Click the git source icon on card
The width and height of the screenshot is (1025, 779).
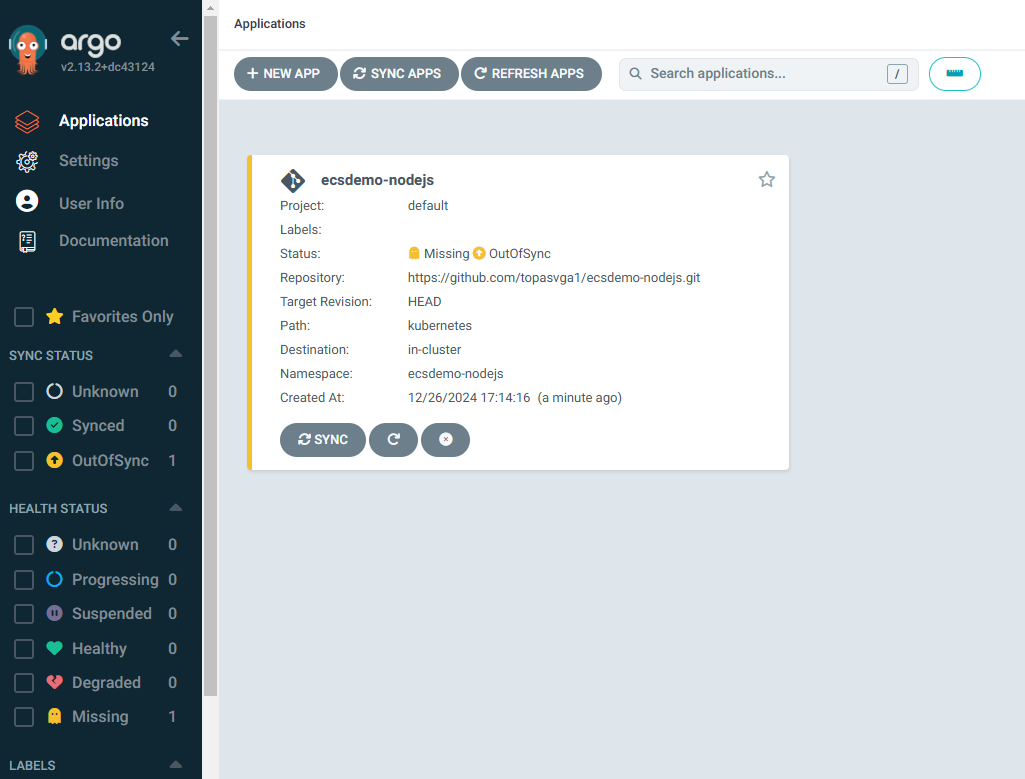[293, 180]
